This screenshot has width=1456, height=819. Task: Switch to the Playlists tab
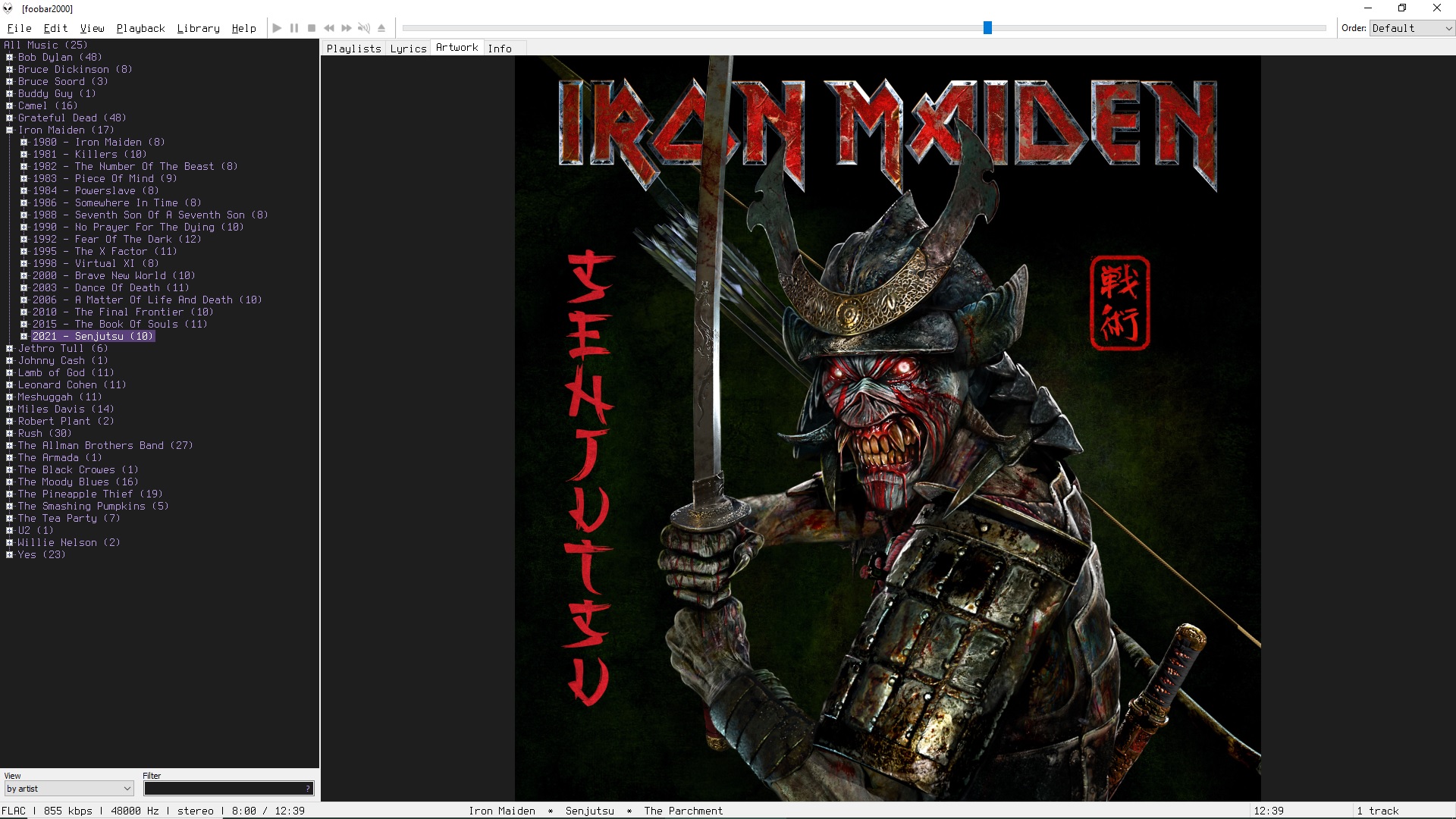pos(353,49)
